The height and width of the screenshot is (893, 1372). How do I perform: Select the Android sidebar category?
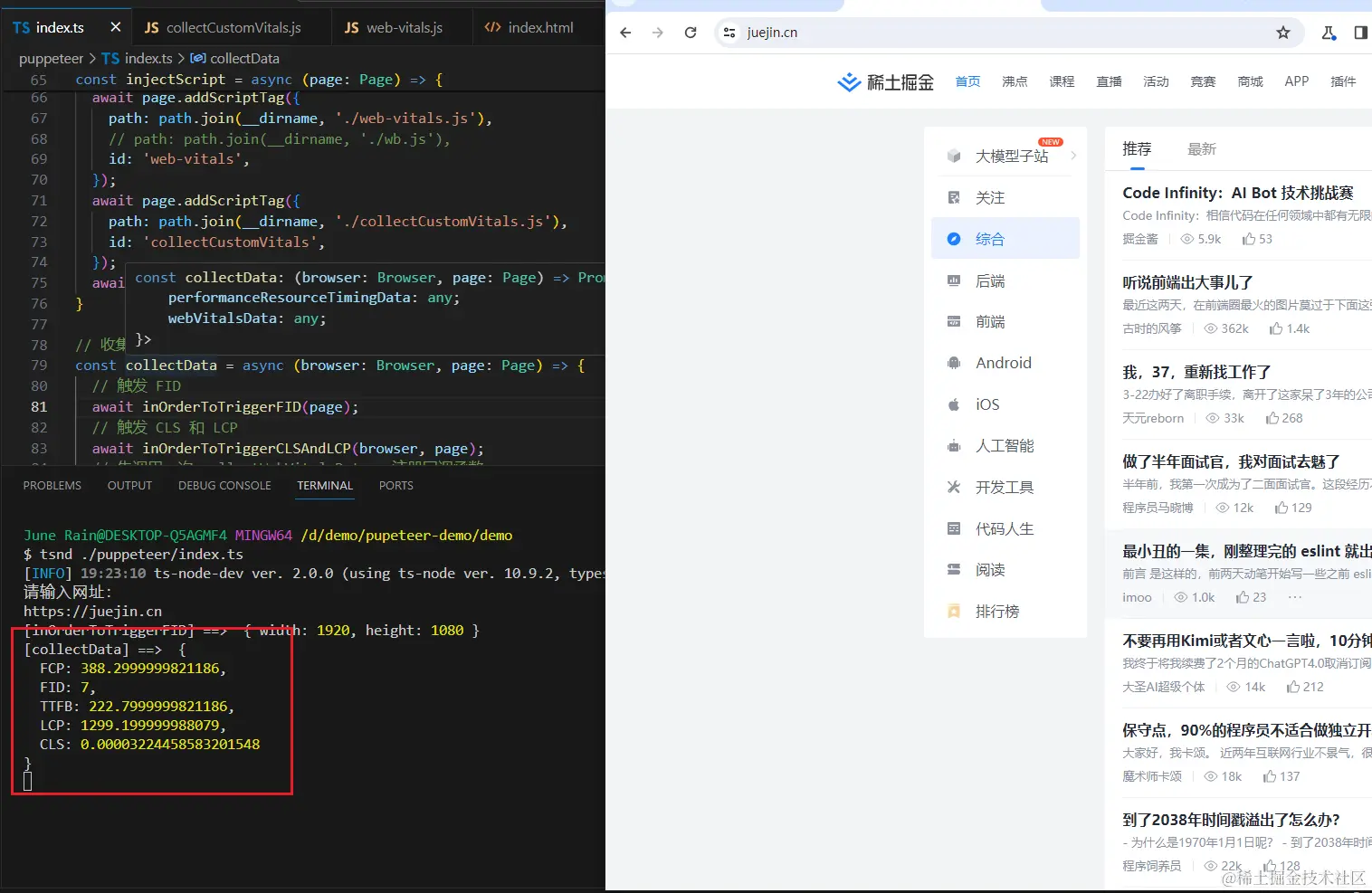pyautogui.click(x=1005, y=363)
